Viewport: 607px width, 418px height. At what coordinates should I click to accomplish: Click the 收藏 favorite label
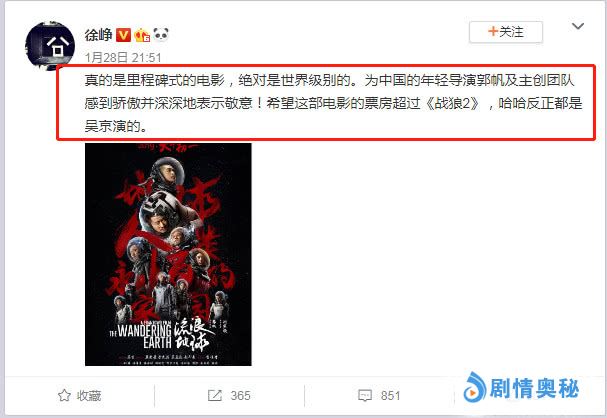tap(89, 396)
